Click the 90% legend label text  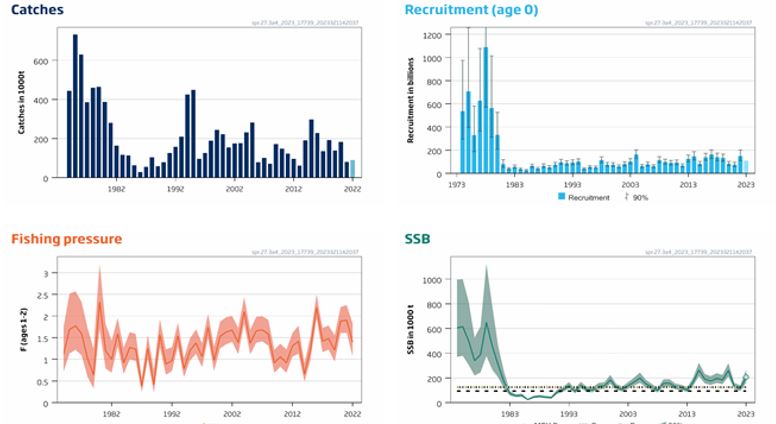640,197
